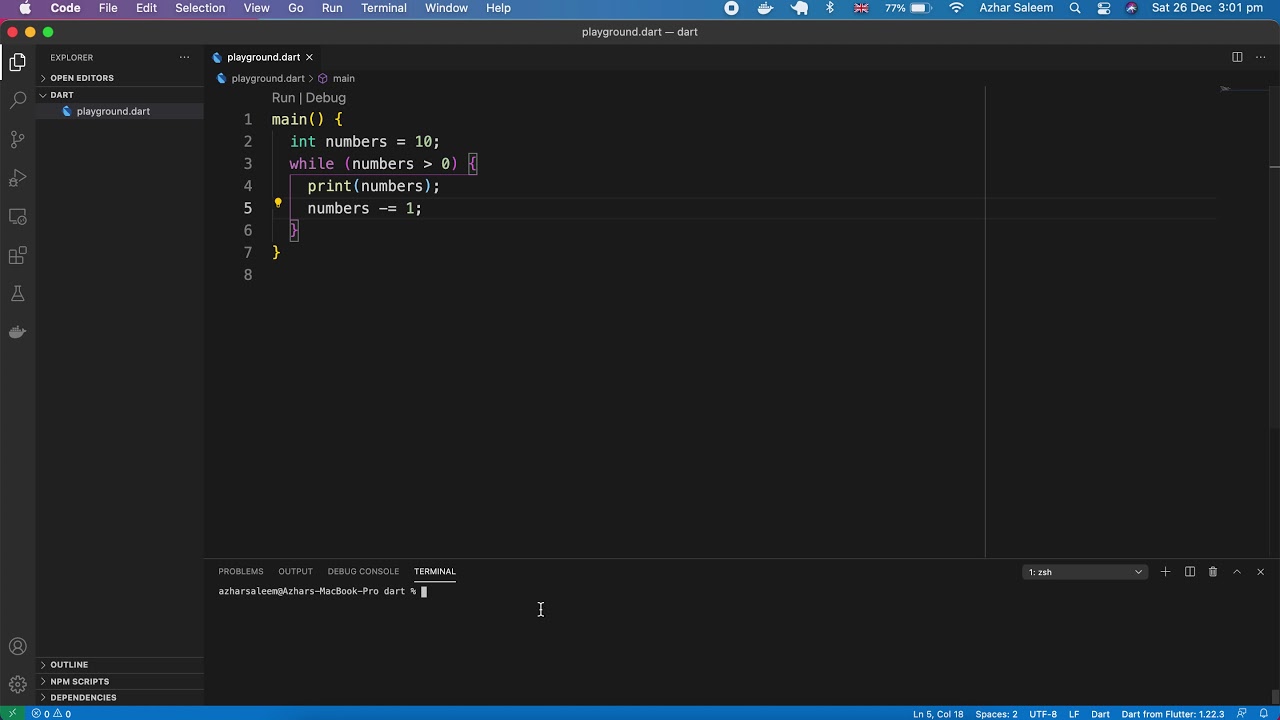Close the terminal panel
Screen dimensions: 1280x720
click(x=1260, y=572)
